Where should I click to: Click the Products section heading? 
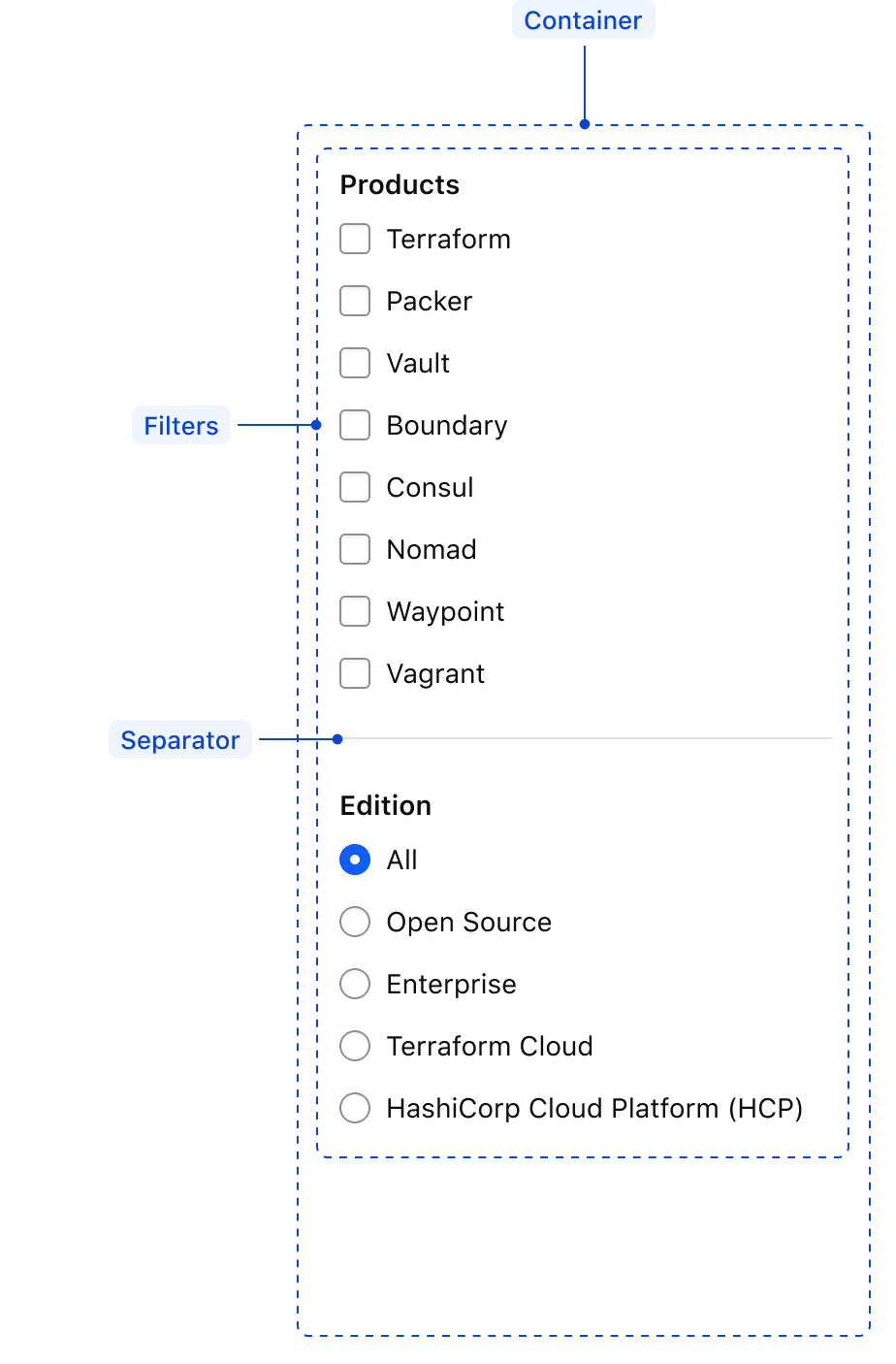click(x=400, y=184)
